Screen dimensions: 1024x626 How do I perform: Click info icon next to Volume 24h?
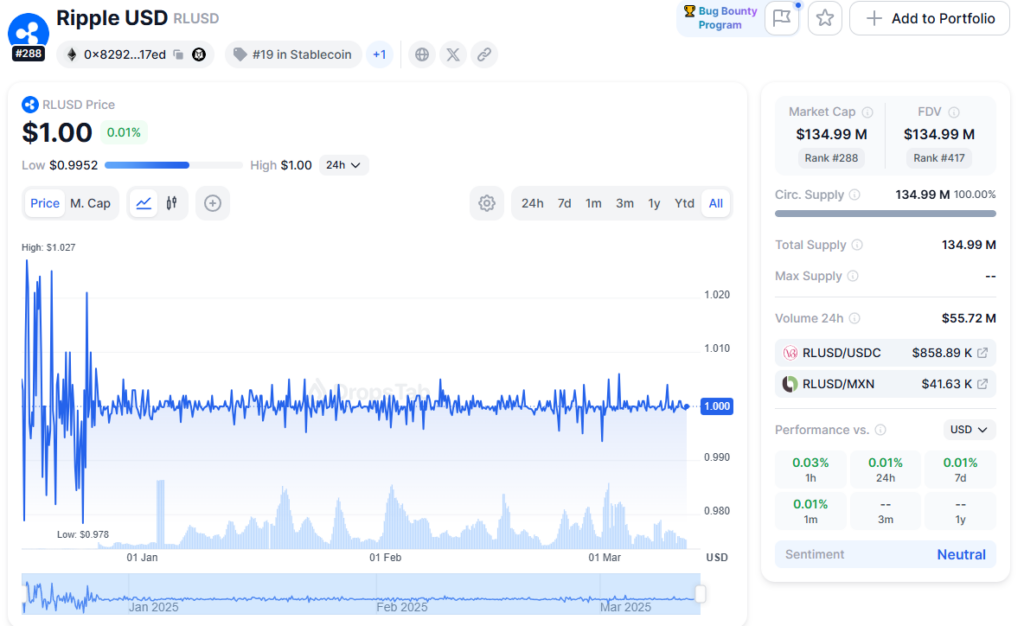[854, 319]
